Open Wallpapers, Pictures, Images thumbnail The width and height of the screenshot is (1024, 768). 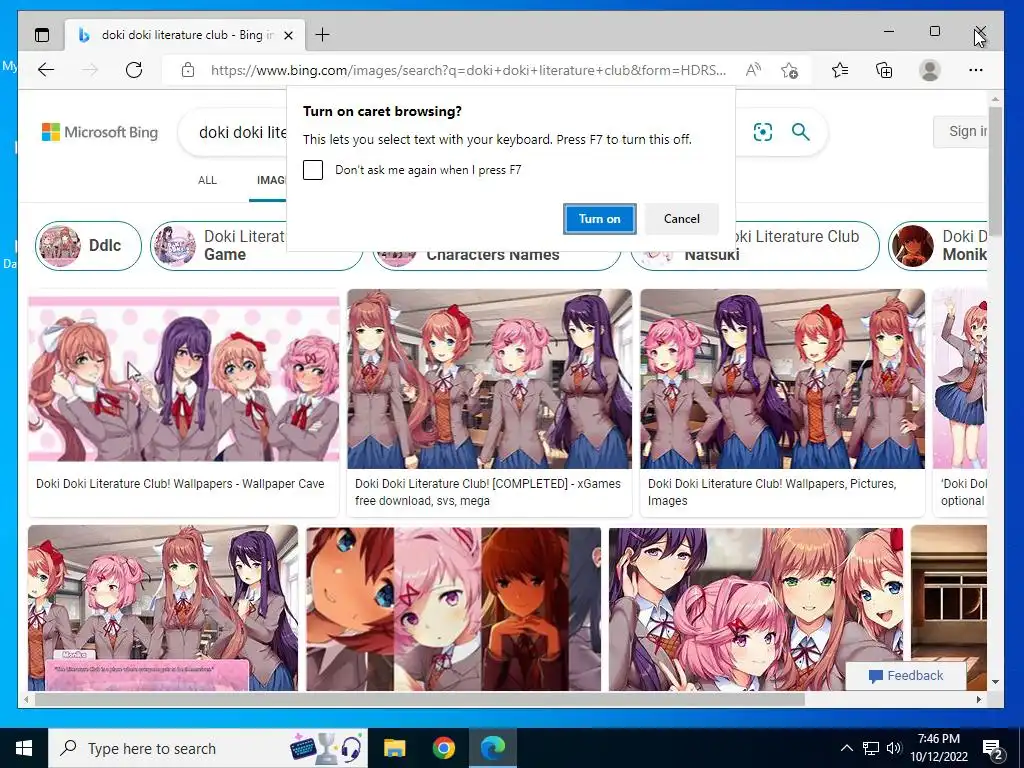point(782,379)
